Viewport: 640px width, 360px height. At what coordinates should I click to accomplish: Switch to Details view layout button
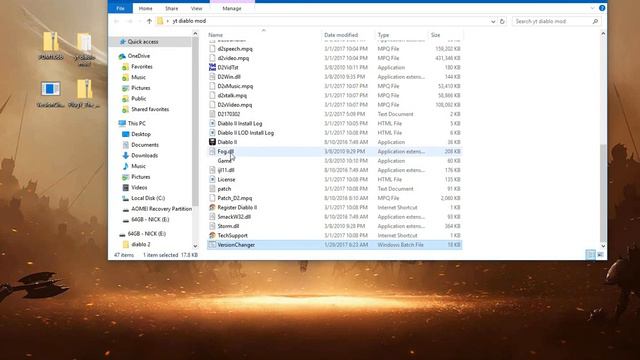coord(590,255)
